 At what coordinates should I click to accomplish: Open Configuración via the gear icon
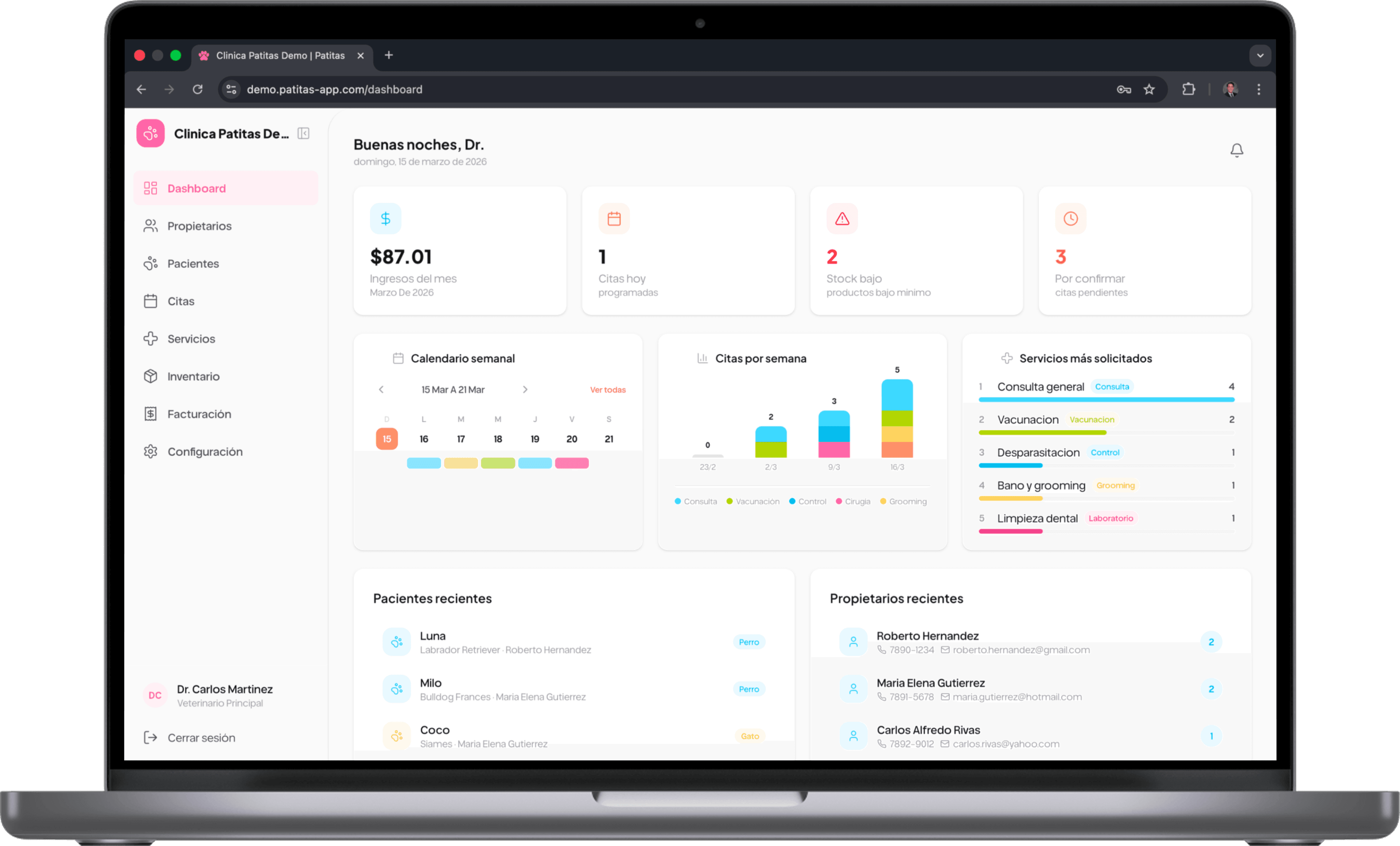(x=150, y=451)
